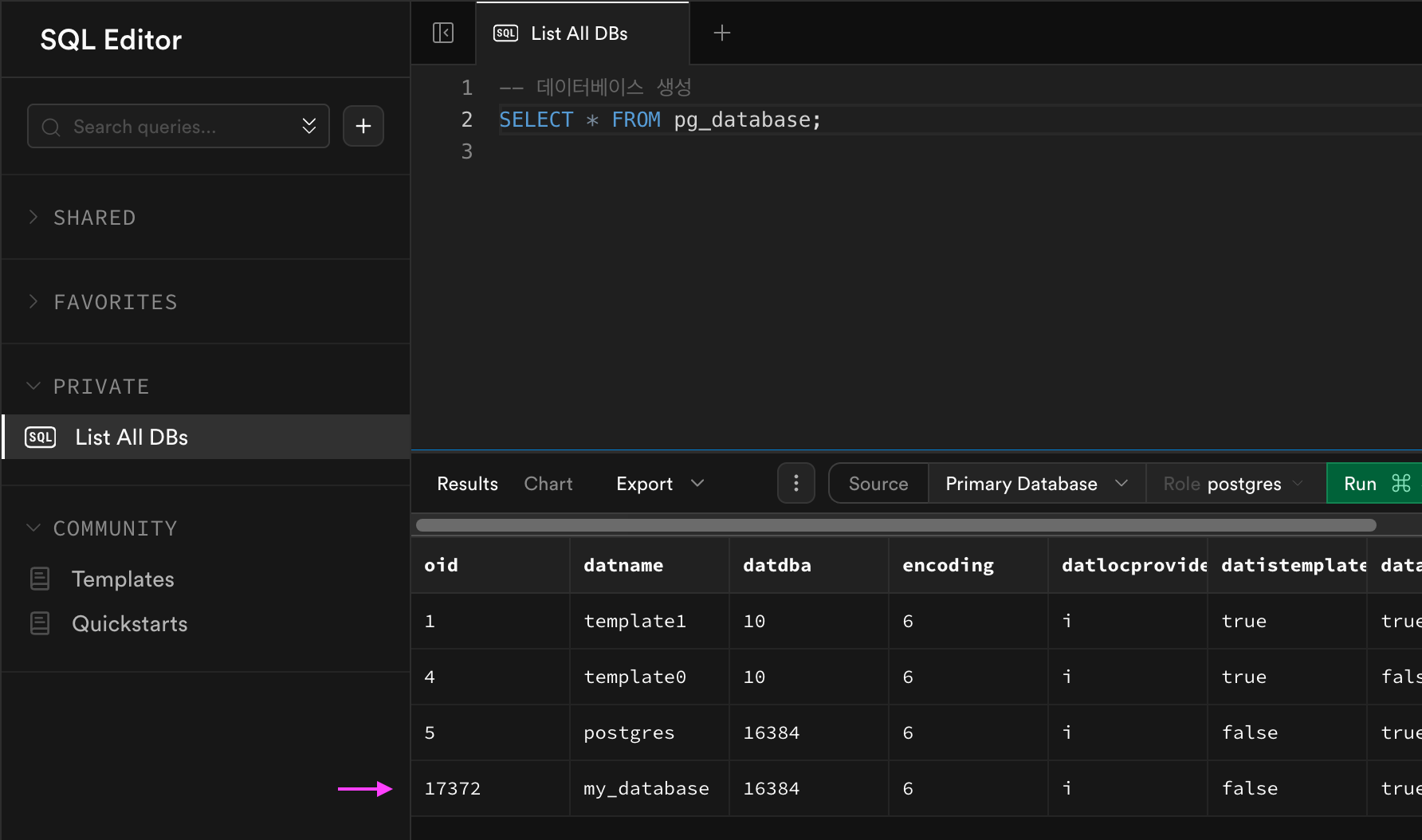
Task: Select the Results tab
Action: (467, 484)
